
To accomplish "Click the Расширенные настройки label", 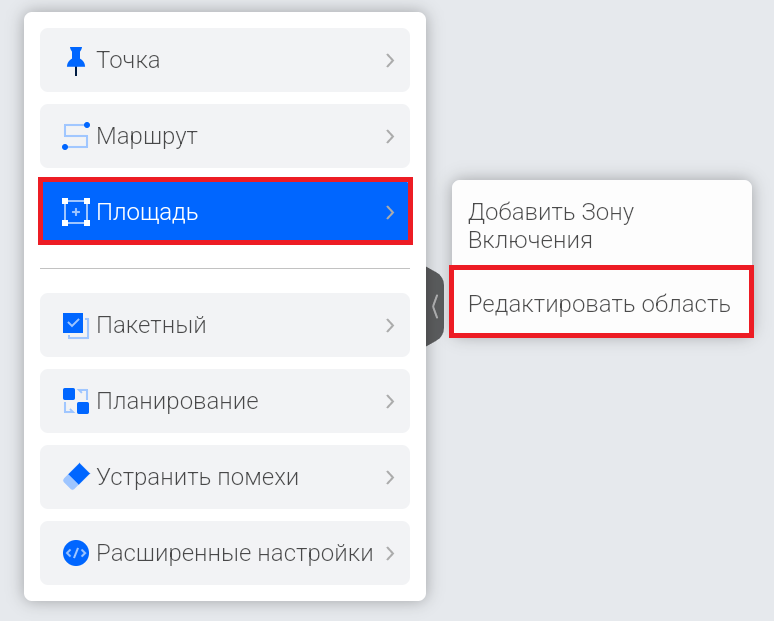I will pyautogui.click(x=235, y=553).
